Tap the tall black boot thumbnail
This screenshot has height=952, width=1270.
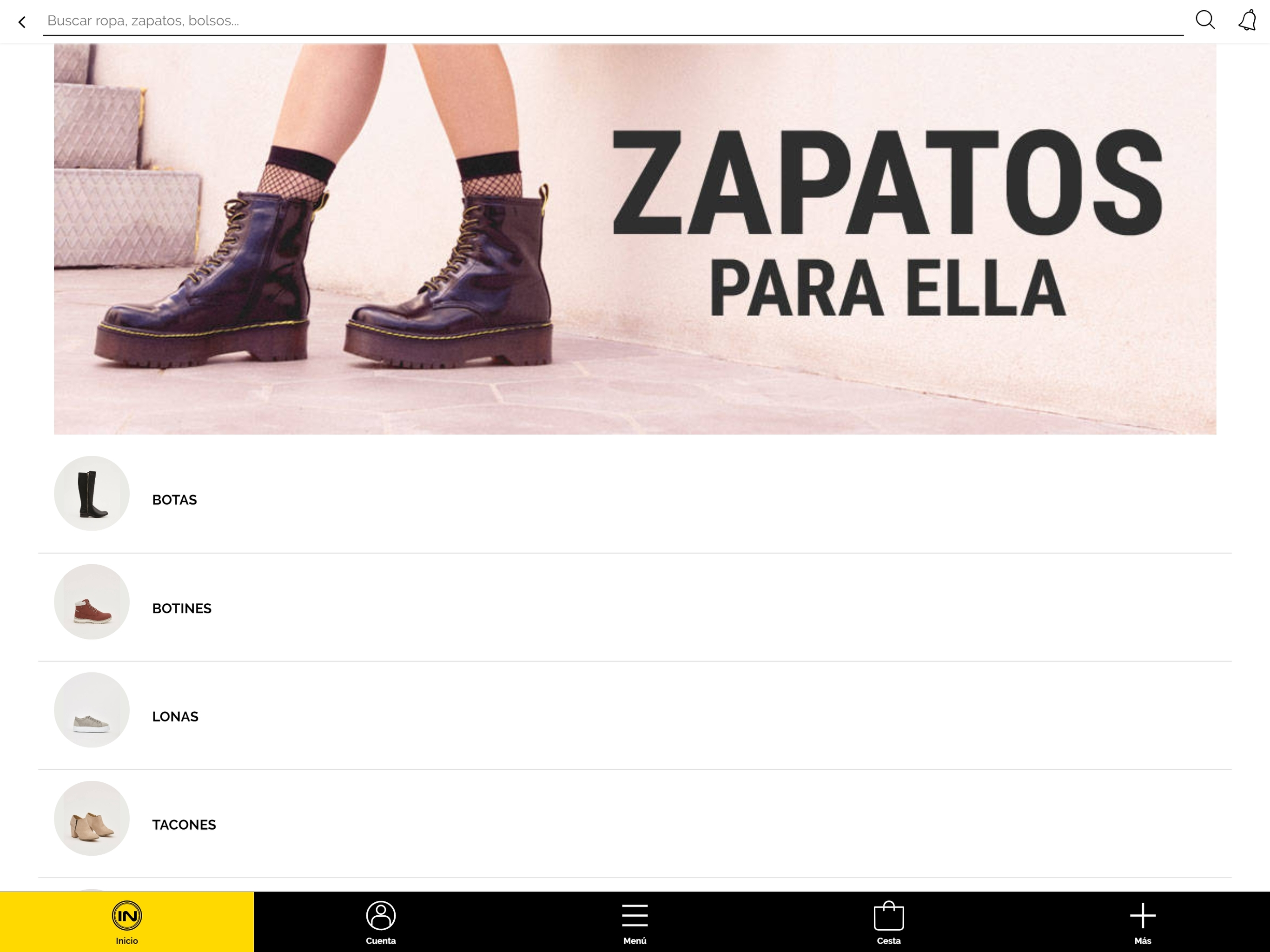tap(92, 493)
